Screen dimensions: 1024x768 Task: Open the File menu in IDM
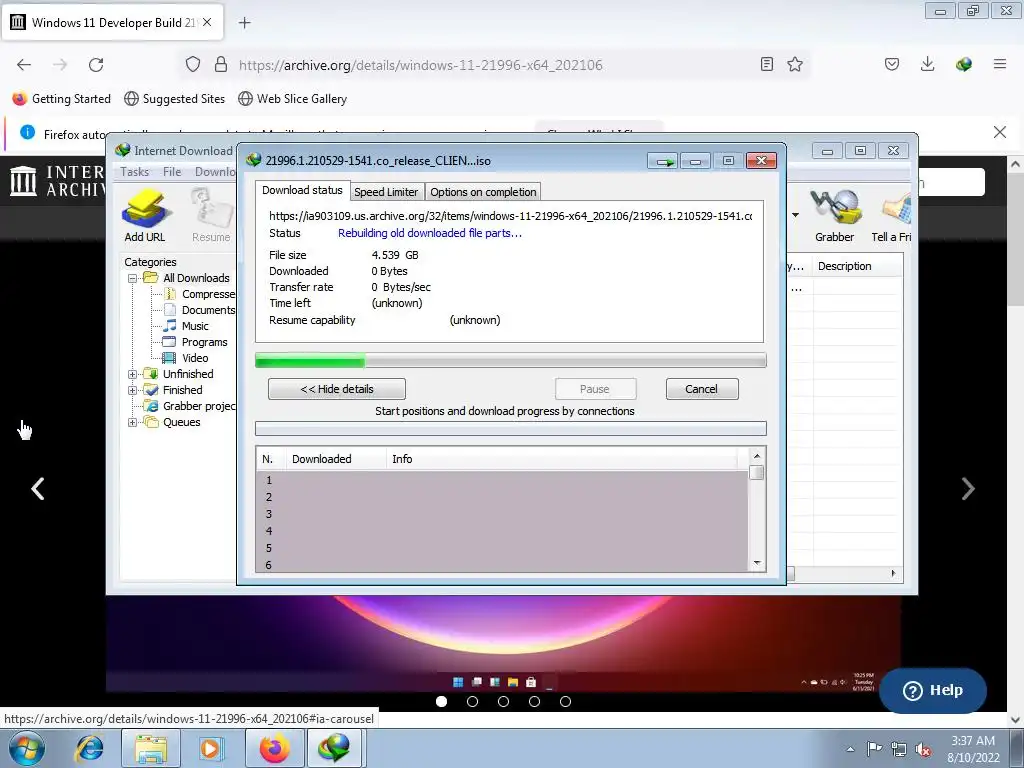coord(172,172)
